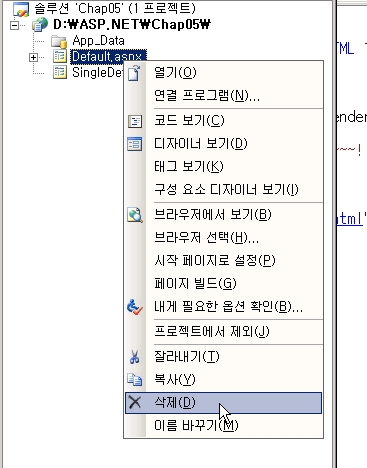Click the open document icon beside 열기
The width and height of the screenshot is (367, 468).
click(135, 73)
